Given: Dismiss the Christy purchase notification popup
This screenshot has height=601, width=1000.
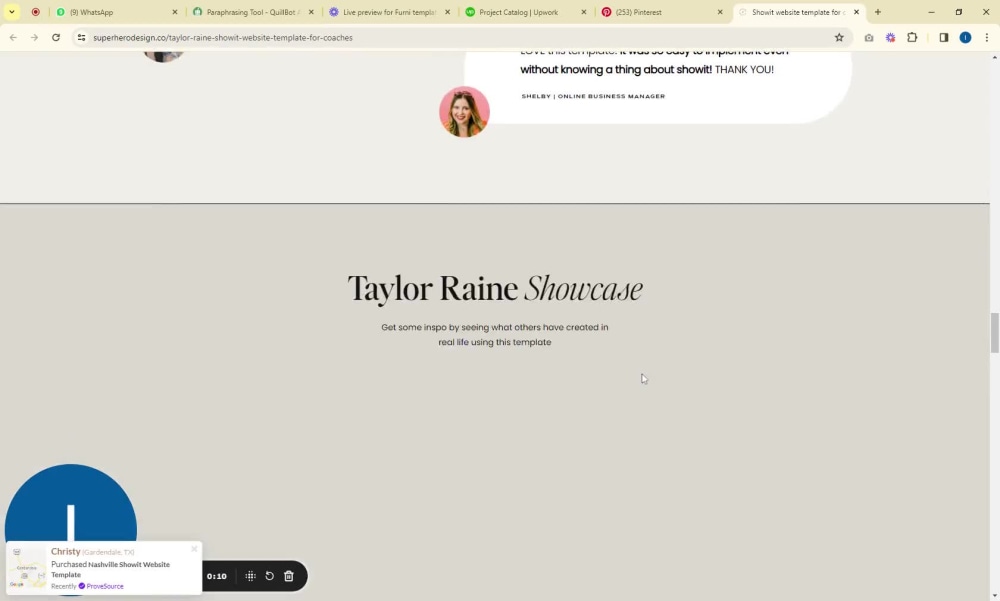Looking at the screenshot, I should tap(195, 549).
